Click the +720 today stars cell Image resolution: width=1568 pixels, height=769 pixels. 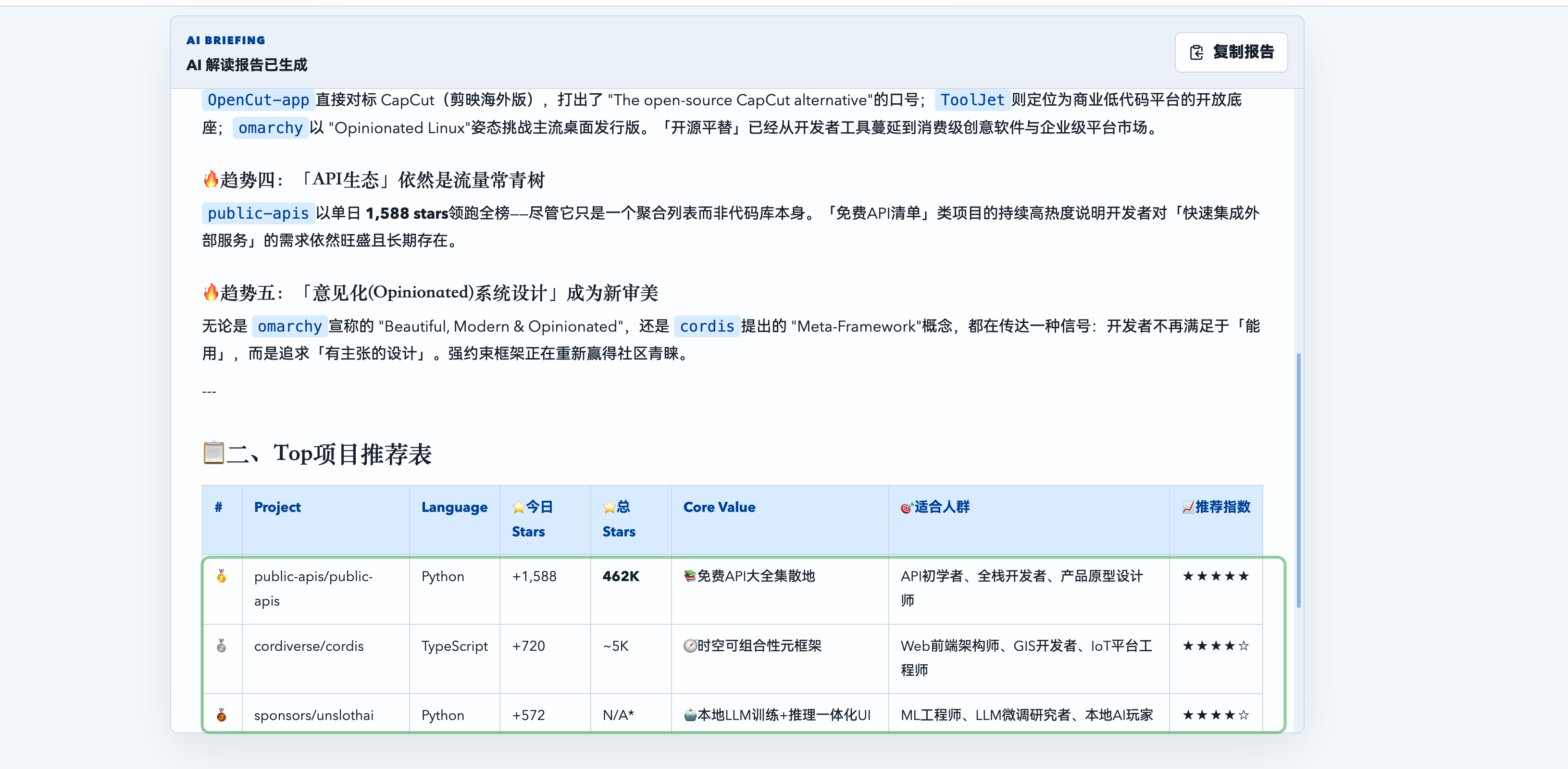[x=545, y=658]
